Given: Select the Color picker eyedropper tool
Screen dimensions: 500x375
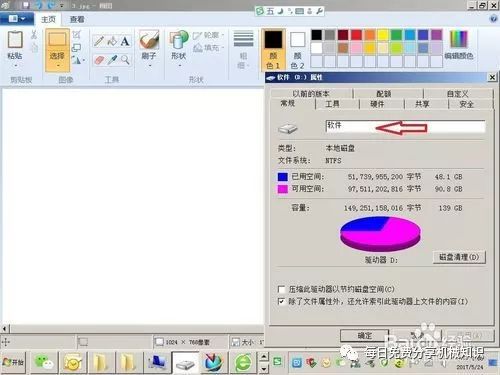Looking at the screenshot, I should click(x=112, y=60).
